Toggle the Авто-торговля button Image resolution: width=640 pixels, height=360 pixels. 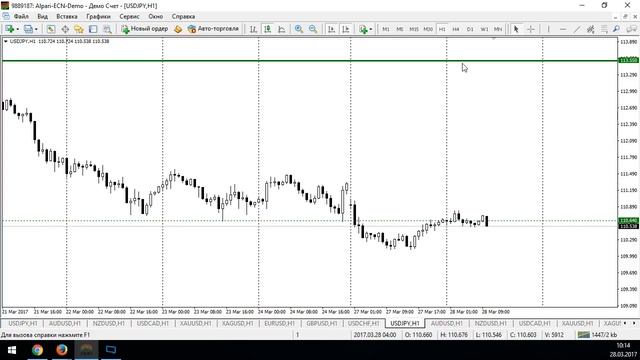pos(213,29)
